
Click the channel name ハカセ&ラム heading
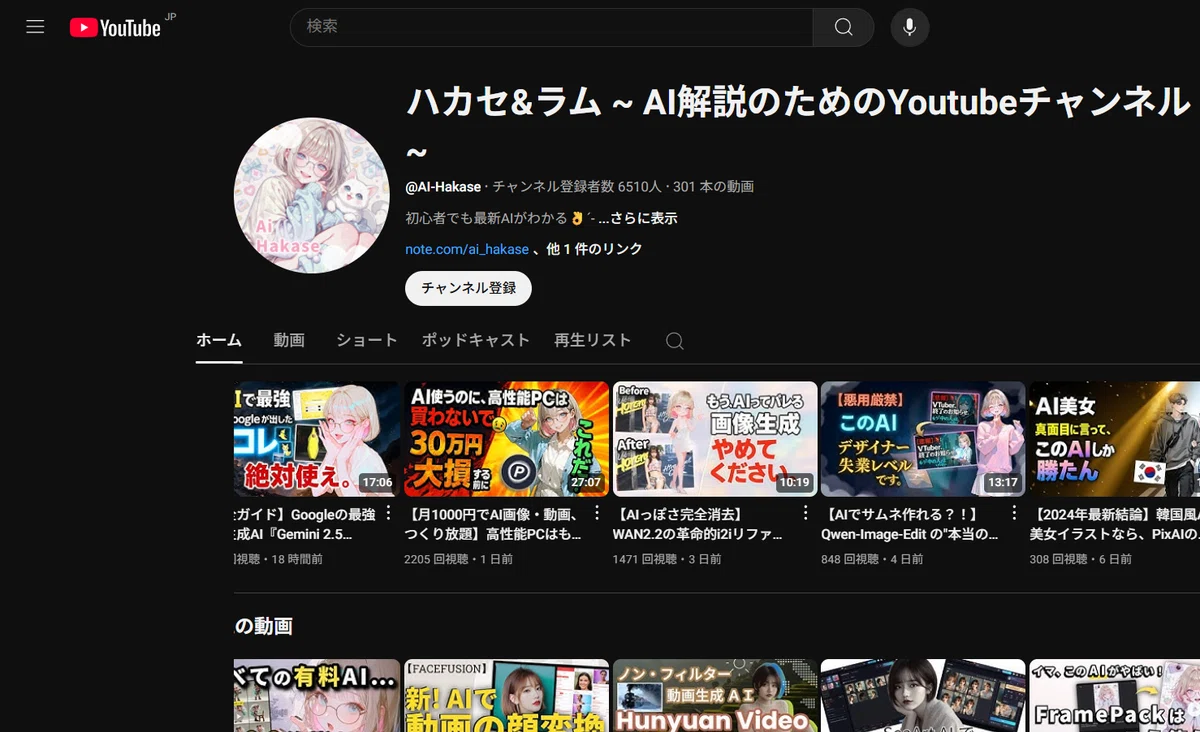point(798,122)
